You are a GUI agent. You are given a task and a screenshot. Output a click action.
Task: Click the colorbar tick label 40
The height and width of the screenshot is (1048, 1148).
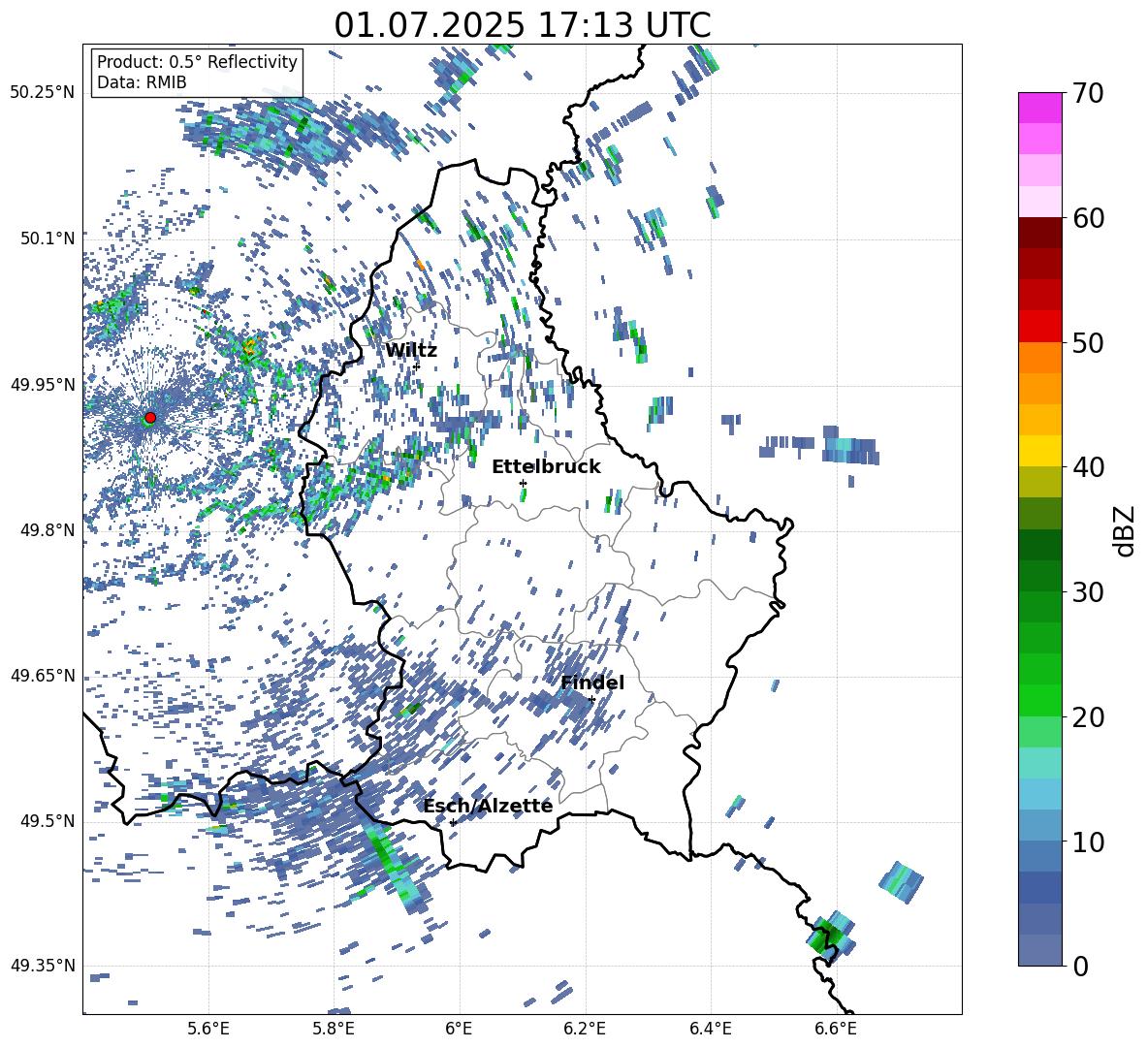1088,467
